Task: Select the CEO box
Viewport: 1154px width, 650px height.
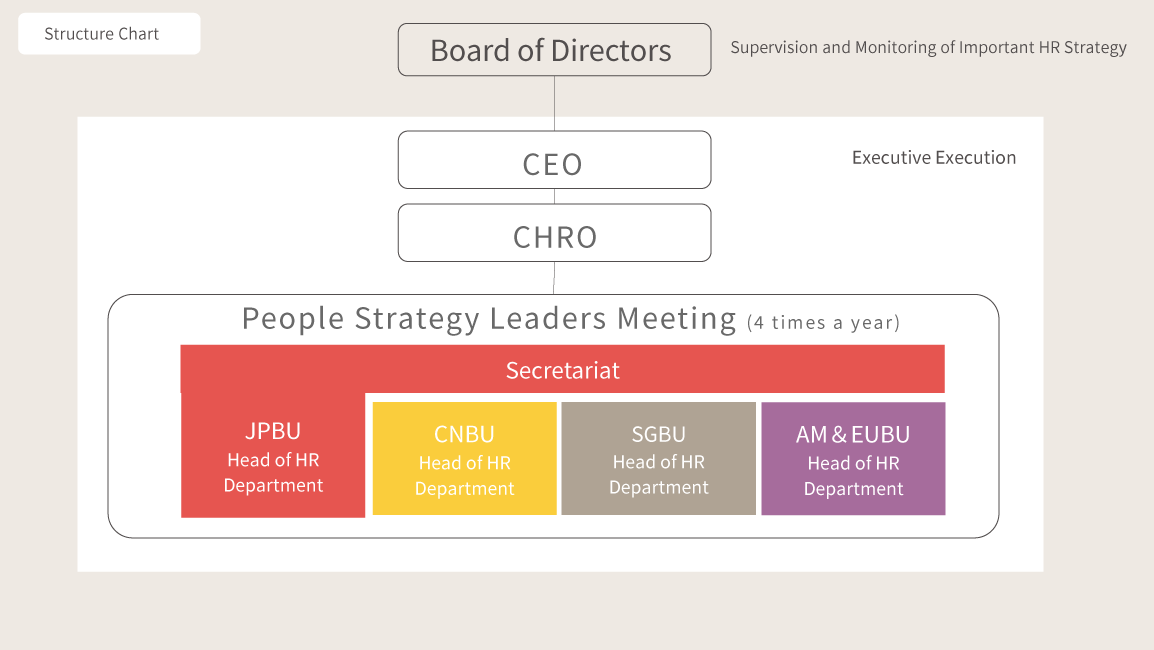Action: point(554,160)
